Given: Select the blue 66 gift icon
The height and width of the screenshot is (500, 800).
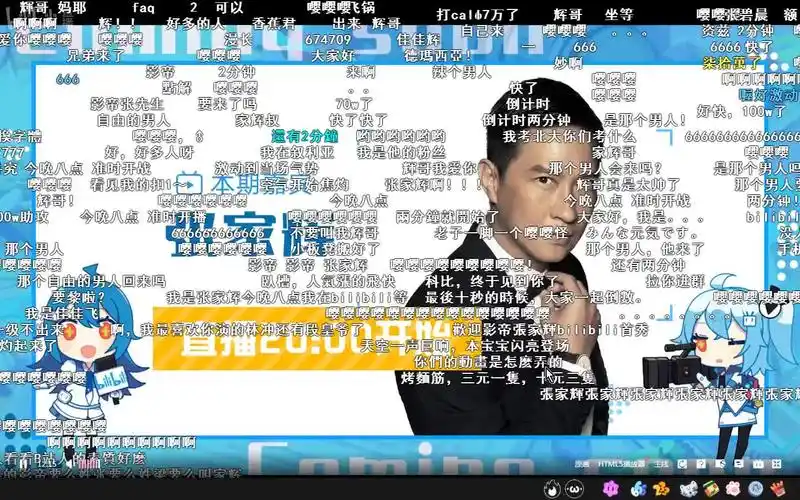Looking at the screenshot, I should pyautogui.click(x=638, y=489).
